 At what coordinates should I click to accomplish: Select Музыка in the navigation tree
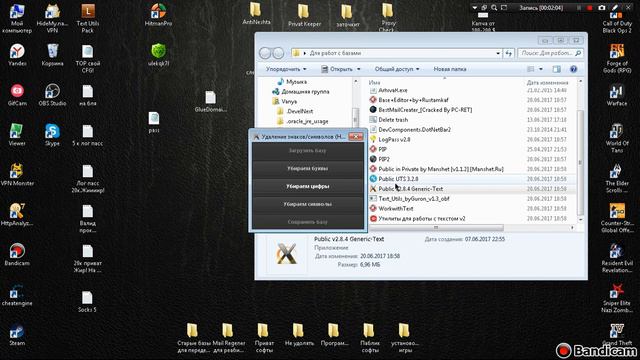coord(296,82)
